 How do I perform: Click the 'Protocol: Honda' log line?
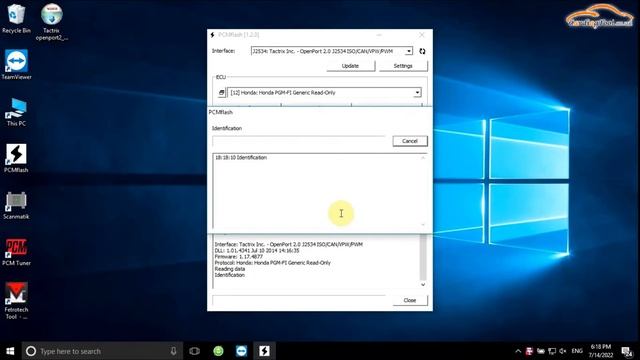pyautogui.click(x=273, y=263)
